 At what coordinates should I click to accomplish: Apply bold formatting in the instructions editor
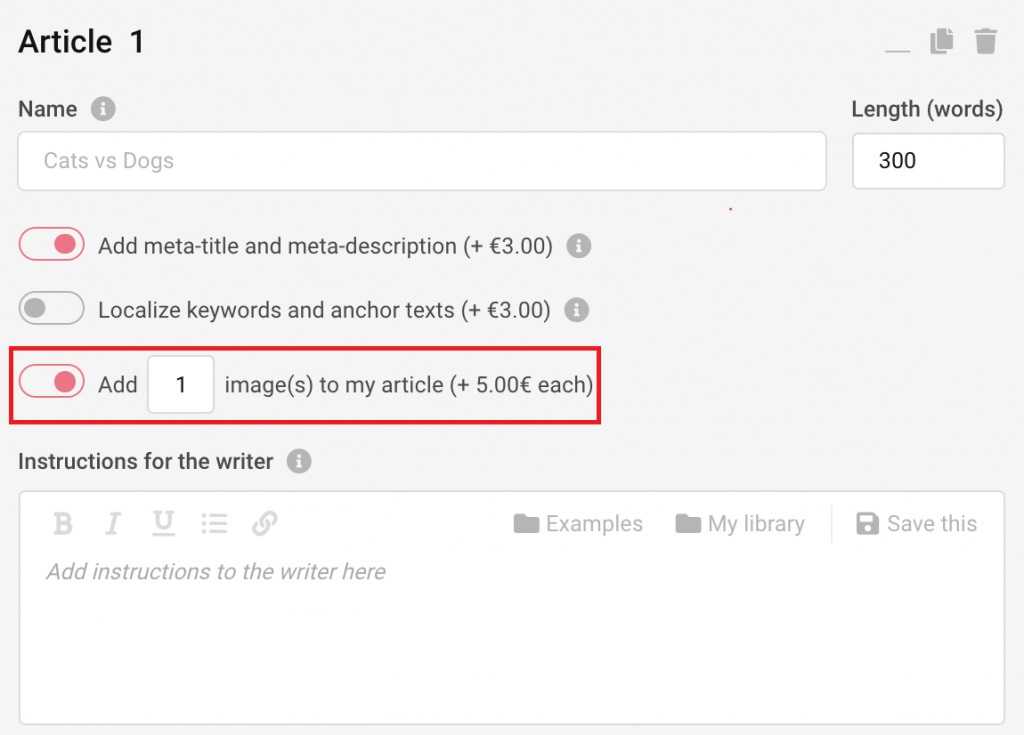[63, 523]
